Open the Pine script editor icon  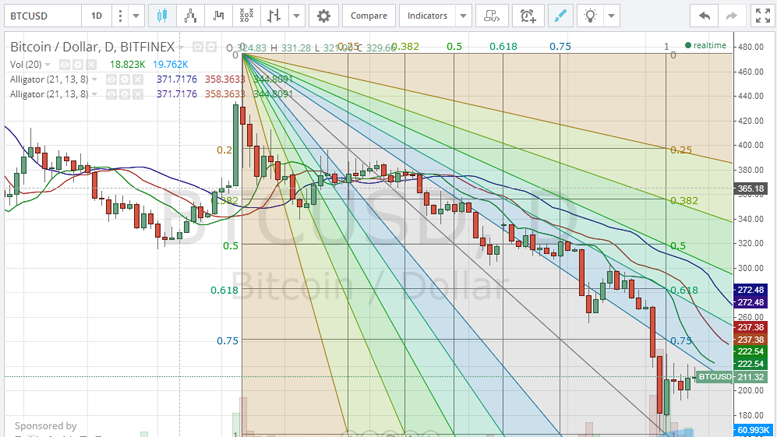492,16
